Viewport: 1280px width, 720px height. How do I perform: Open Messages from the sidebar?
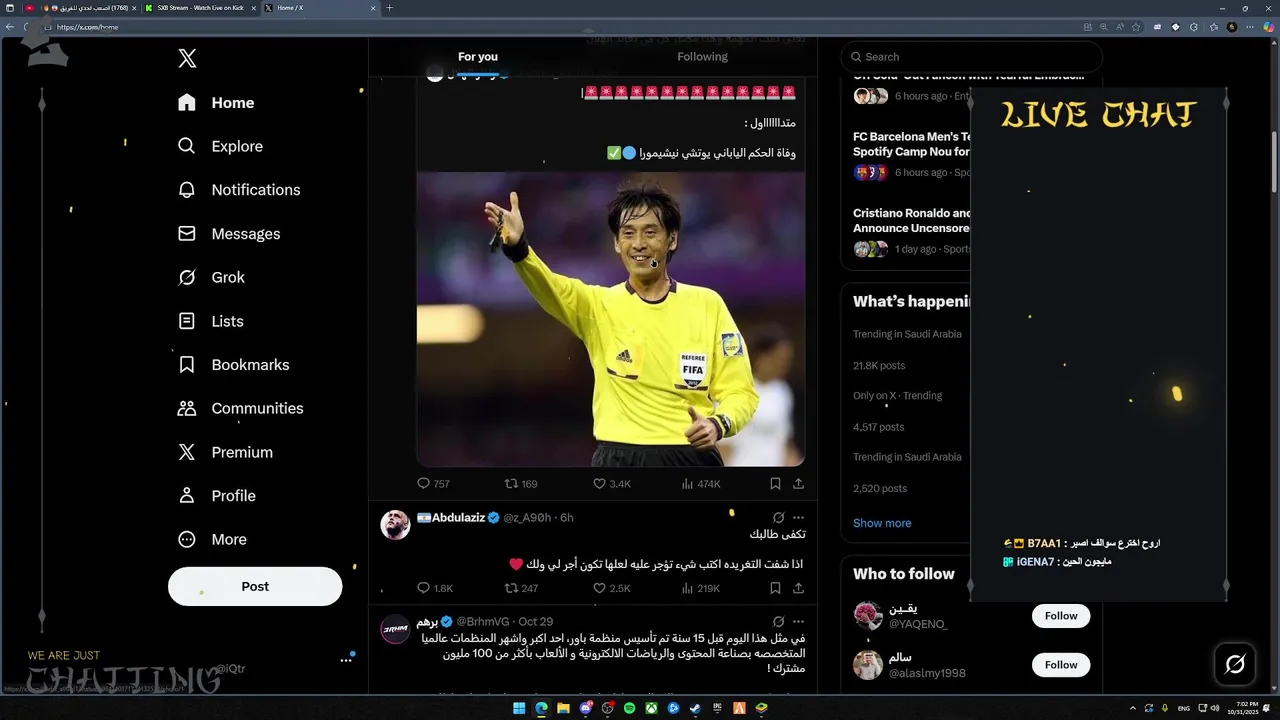pyautogui.click(x=228, y=234)
